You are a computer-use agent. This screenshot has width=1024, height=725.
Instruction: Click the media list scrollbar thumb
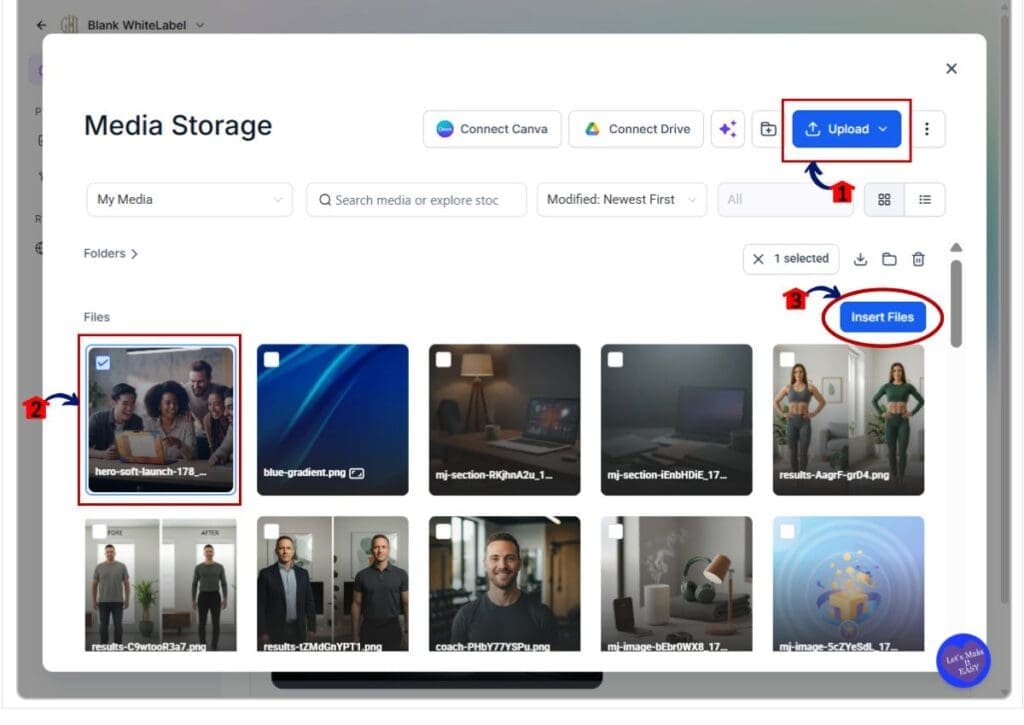pos(956,304)
